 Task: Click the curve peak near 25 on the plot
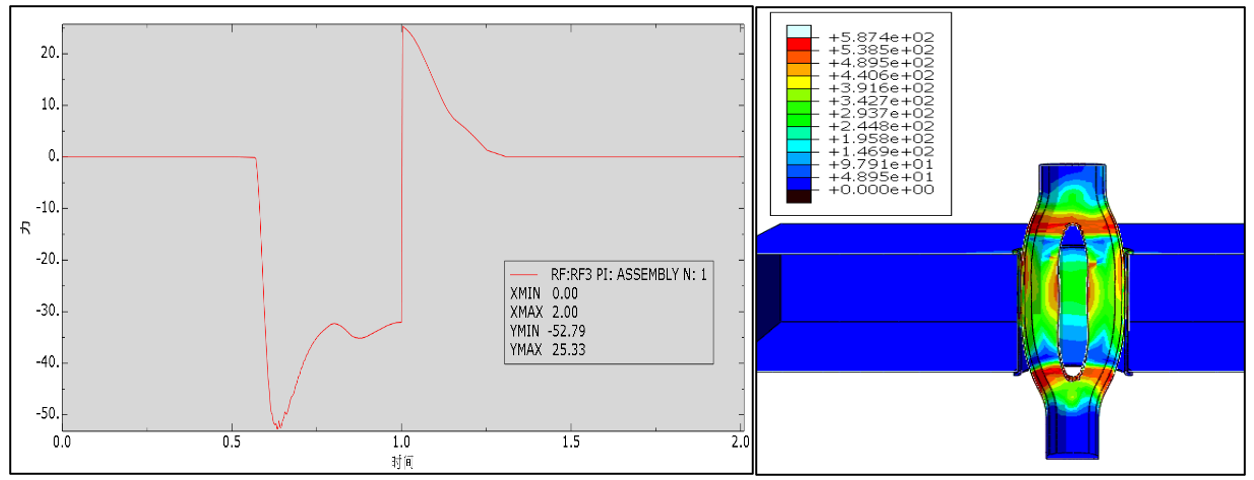[402, 27]
